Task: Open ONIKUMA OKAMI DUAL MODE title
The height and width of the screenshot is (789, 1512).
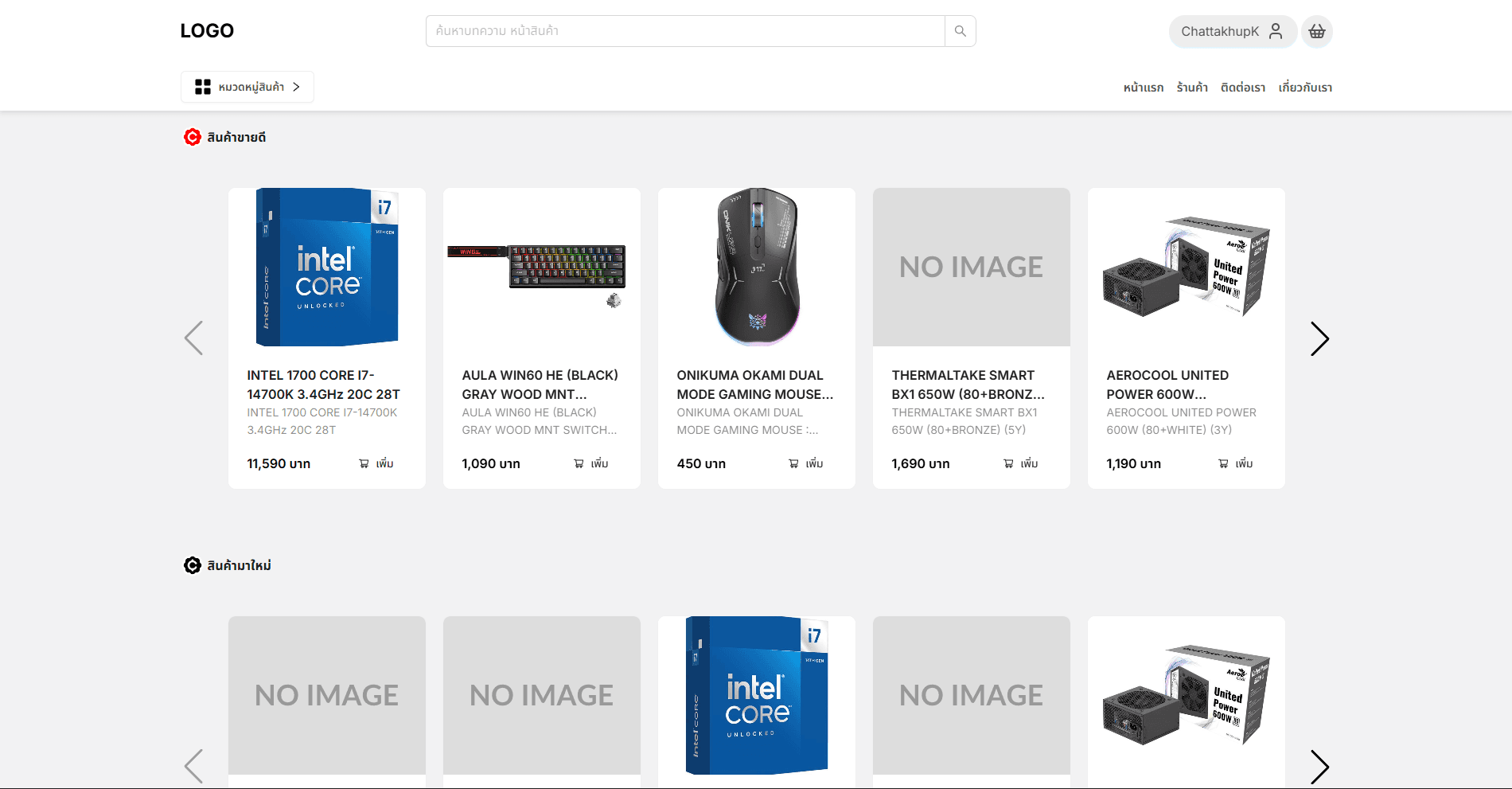Action: point(755,385)
